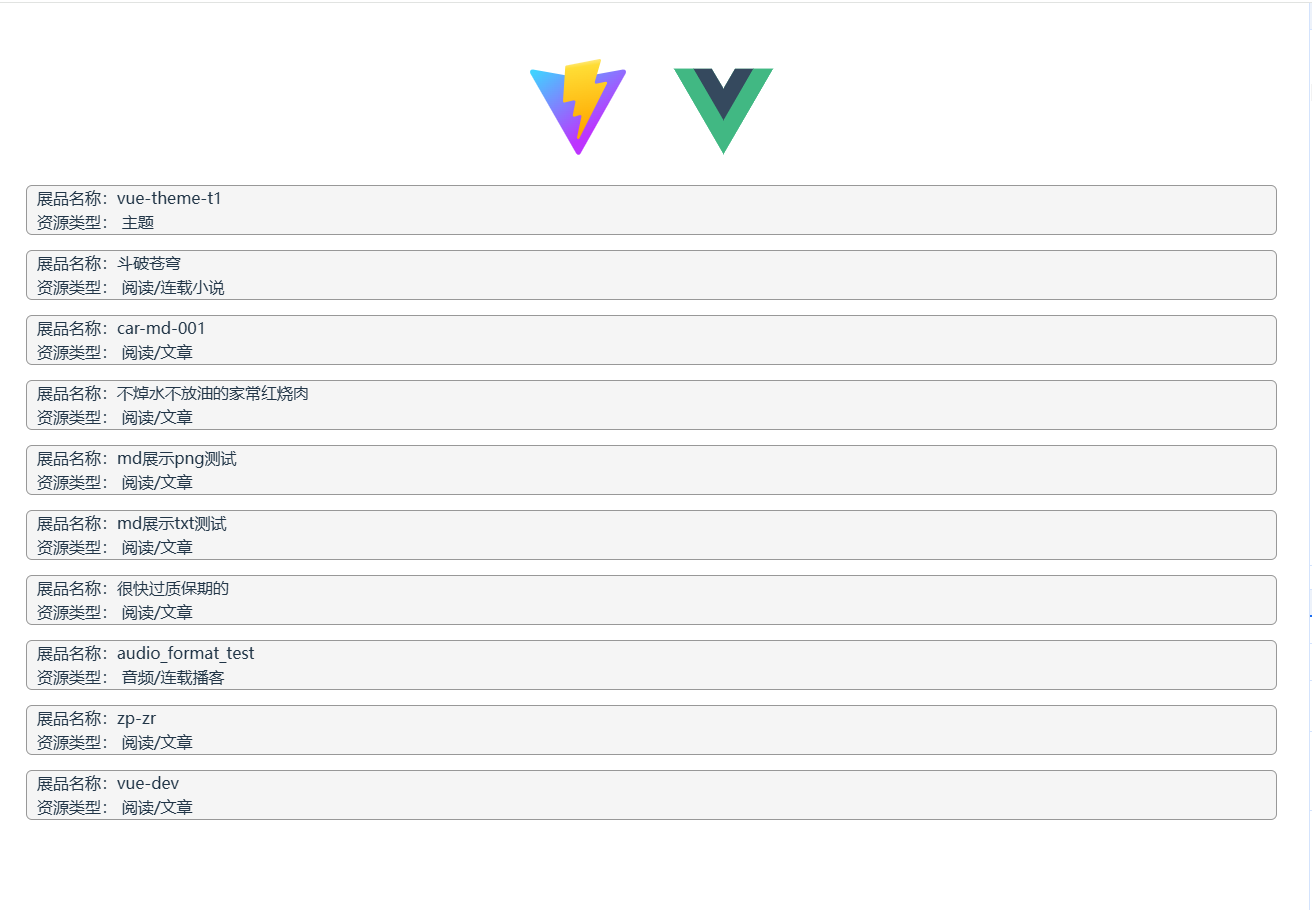Select the audio_format_test card
The width and height of the screenshot is (1312, 910).
pyautogui.click(x=651, y=665)
